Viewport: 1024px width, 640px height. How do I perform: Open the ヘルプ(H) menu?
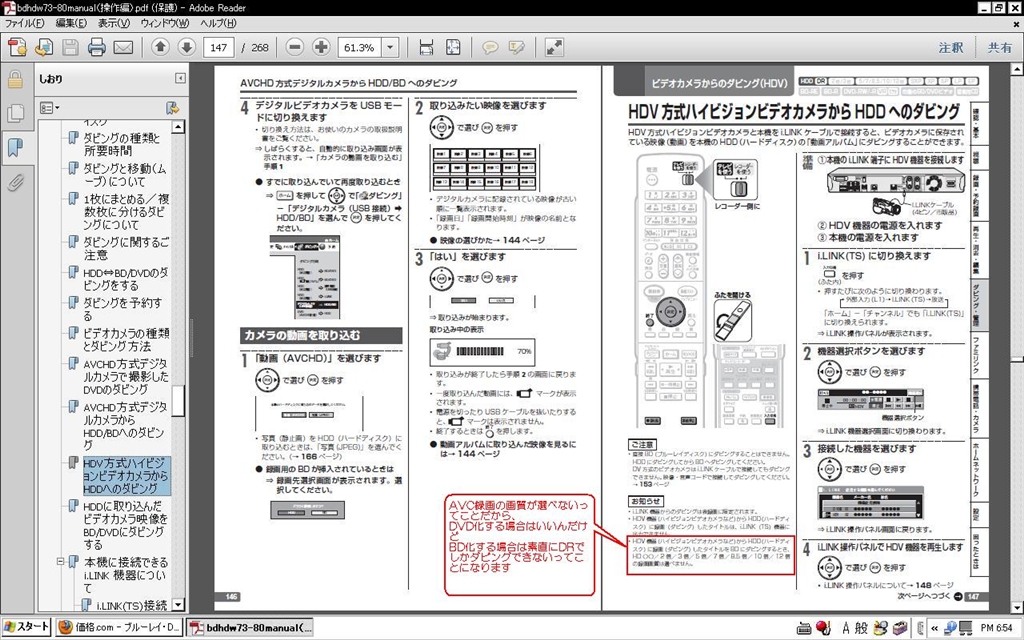pos(218,24)
